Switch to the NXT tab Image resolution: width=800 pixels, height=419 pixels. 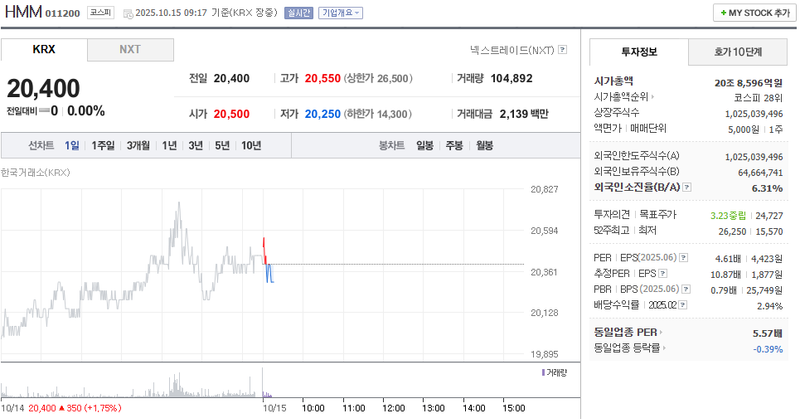coord(130,49)
